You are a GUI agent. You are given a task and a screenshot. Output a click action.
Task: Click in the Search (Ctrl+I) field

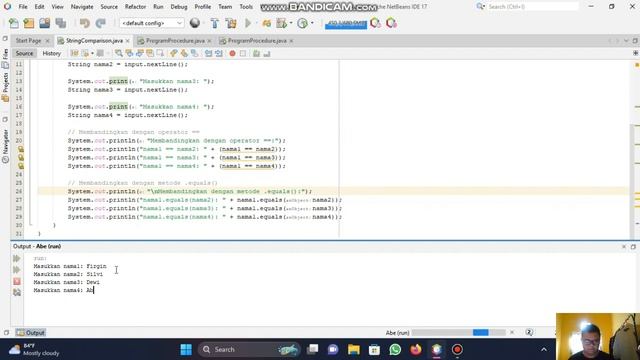533,7
